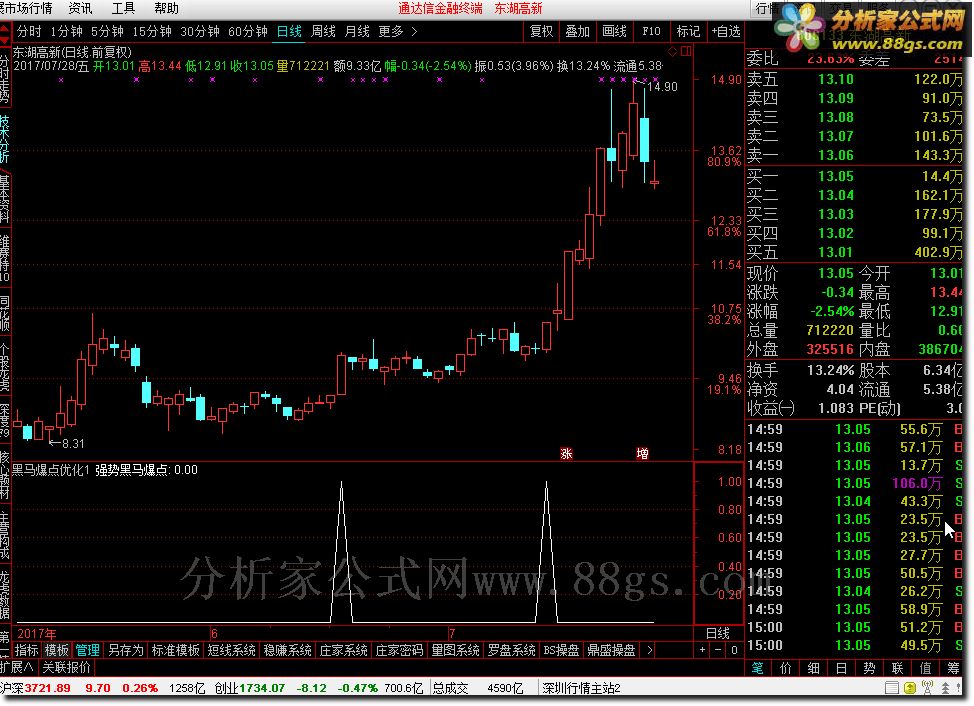Select the '30分钟' period
Screen dimensions: 974x706
200,31
